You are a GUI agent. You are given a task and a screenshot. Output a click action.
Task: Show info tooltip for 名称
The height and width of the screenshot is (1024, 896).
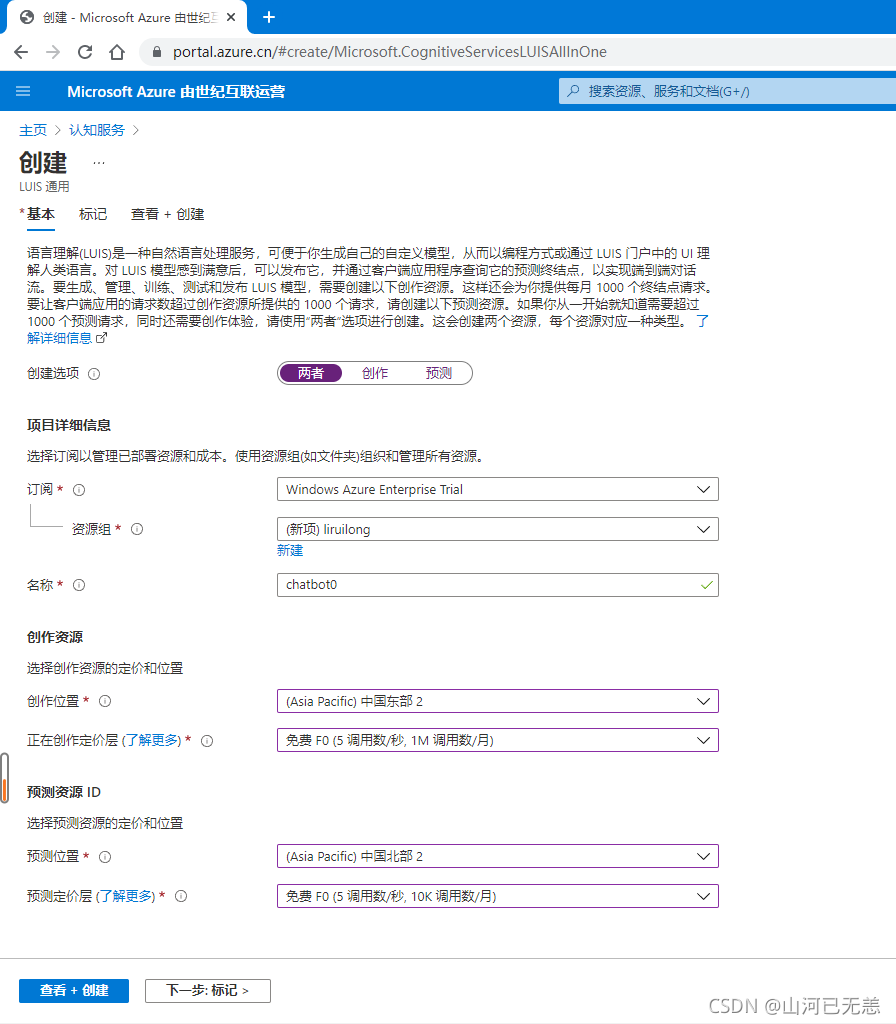[x=79, y=585]
